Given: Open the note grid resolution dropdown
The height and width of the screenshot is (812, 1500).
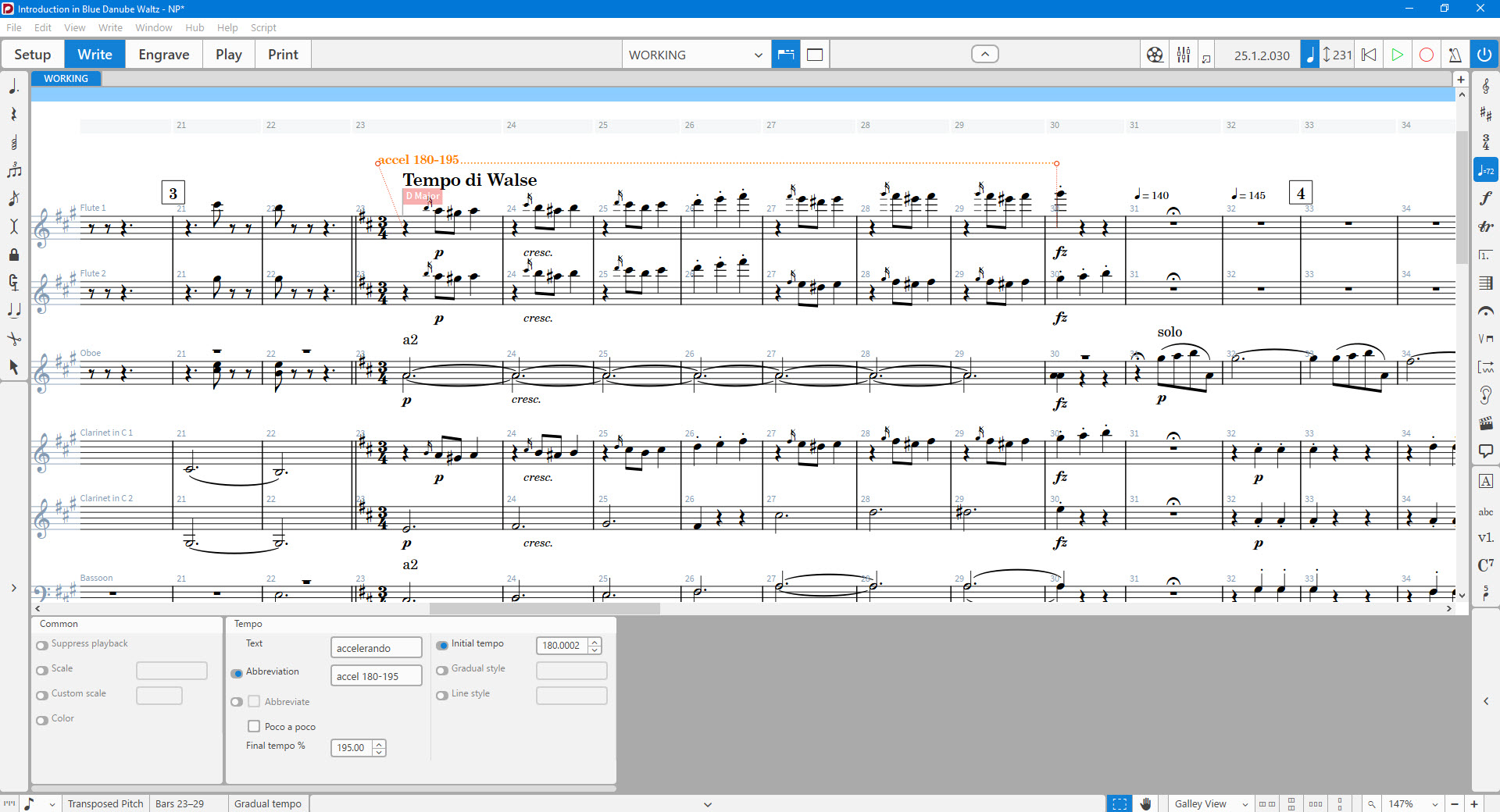Looking at the screenshot, I should coord(40,803).
